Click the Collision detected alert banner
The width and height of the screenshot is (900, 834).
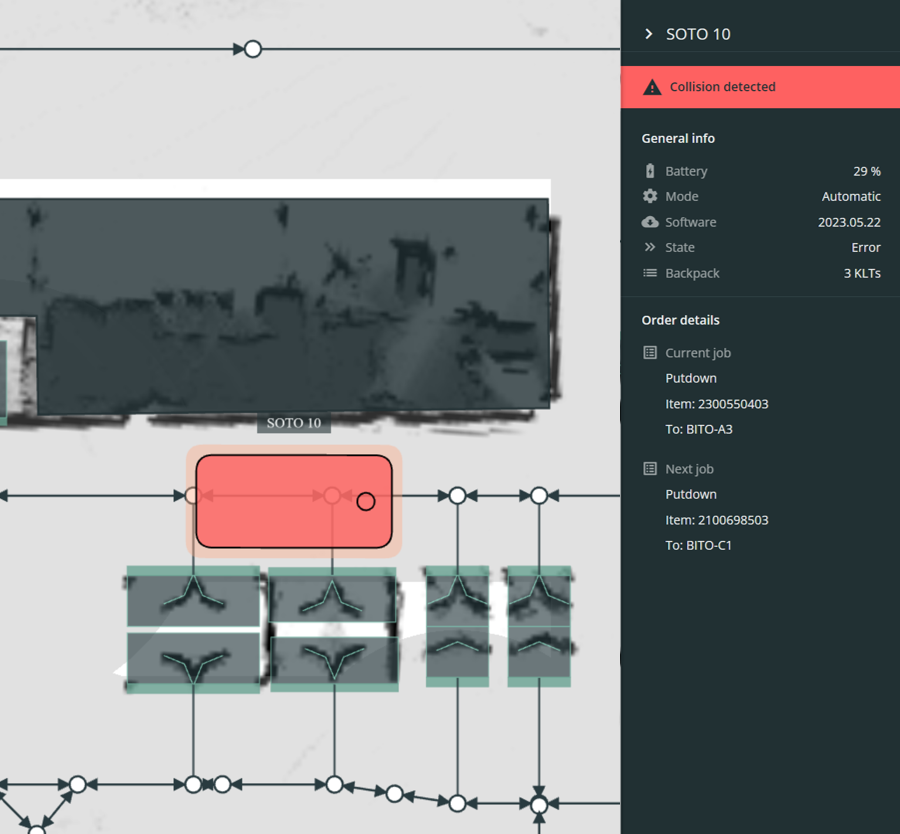[760, 87]
